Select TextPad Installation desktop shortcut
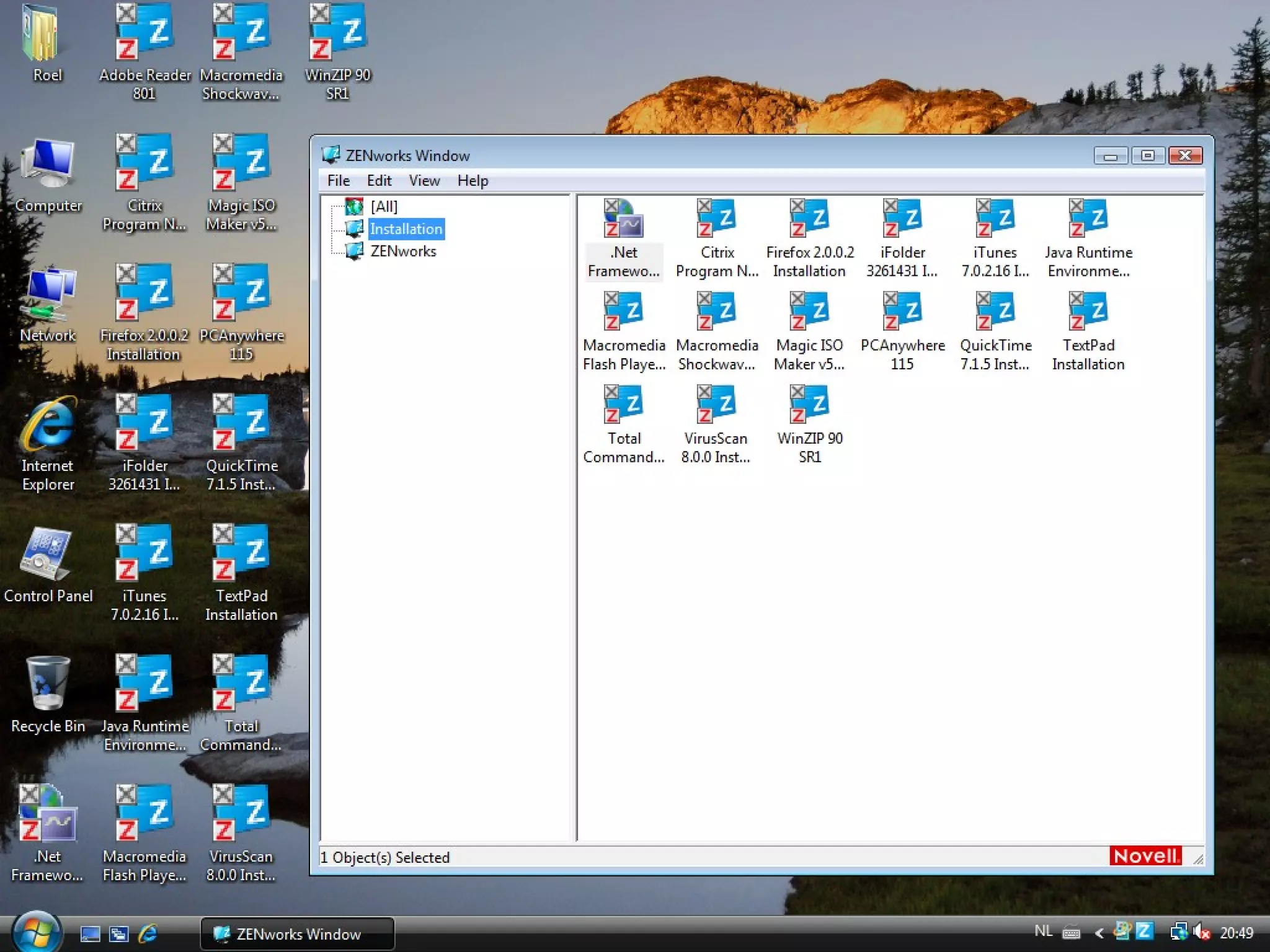This screenshot has width=1270, height=952. point(241,573)
